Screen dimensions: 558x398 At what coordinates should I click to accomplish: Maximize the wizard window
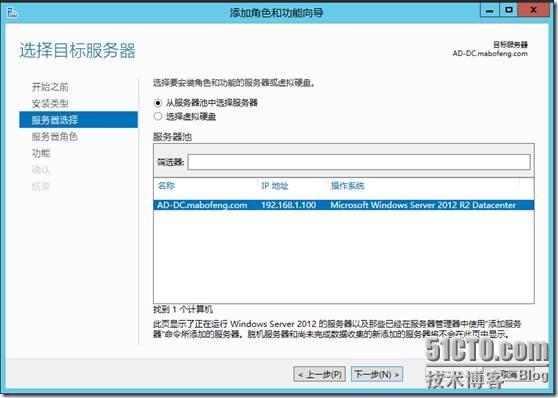click(x=509, y=10)
